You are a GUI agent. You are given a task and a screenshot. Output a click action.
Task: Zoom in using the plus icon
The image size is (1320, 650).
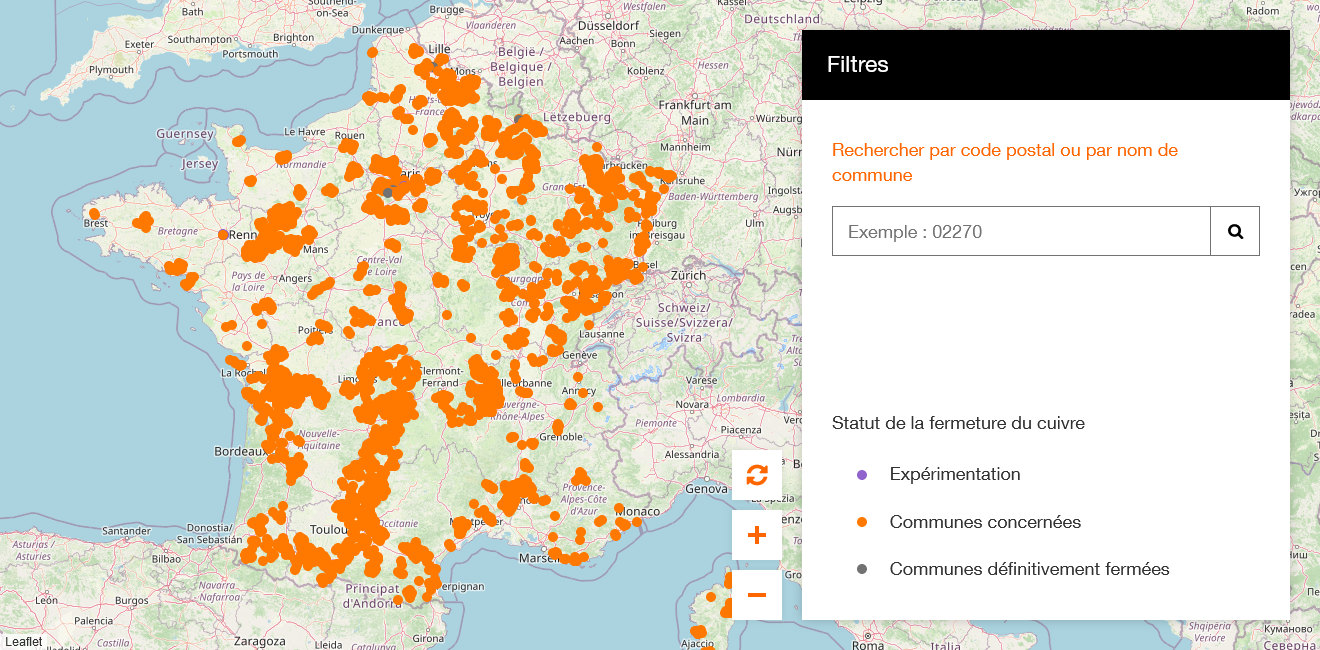coord(756,534)
